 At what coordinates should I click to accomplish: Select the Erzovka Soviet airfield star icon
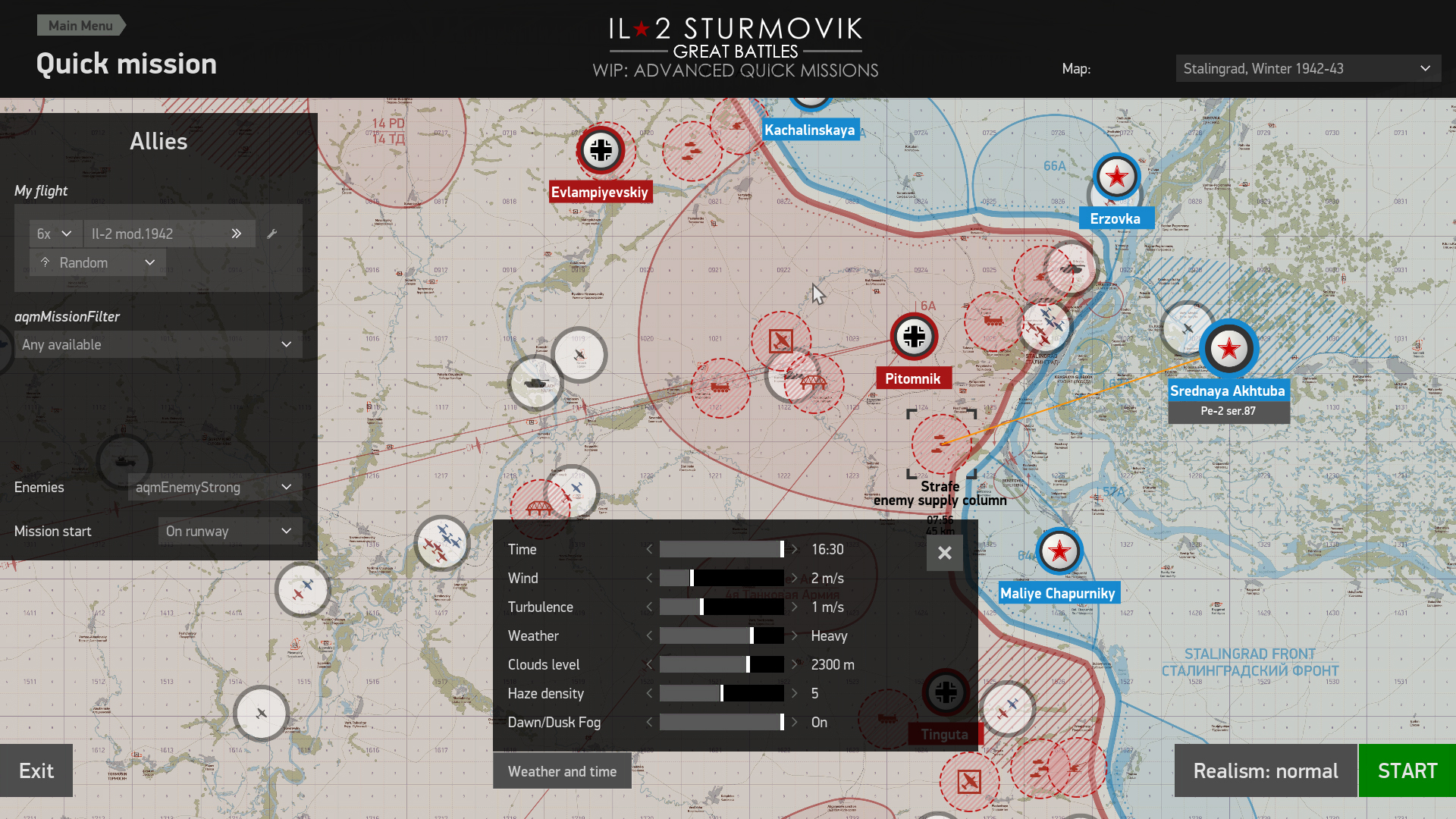(x=1116, y=177)
